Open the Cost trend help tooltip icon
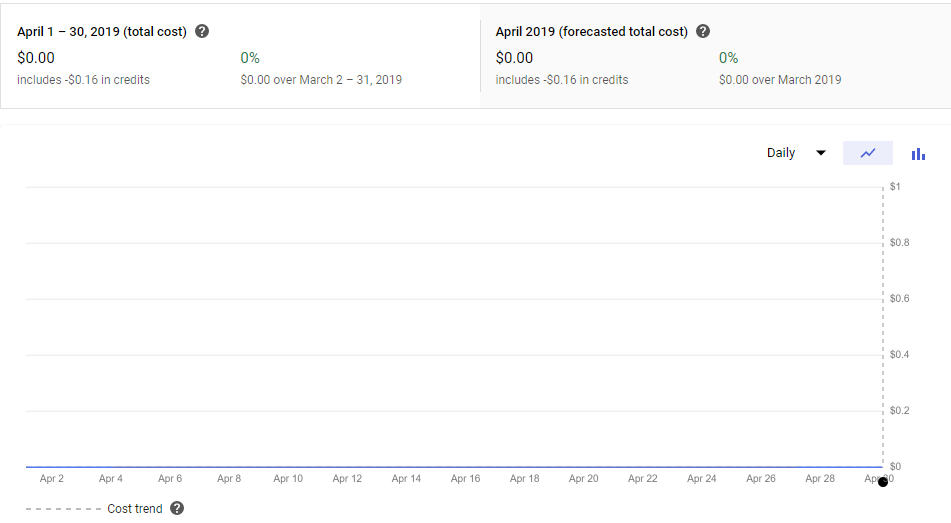 pyautogui.click(x=177, y=508)
